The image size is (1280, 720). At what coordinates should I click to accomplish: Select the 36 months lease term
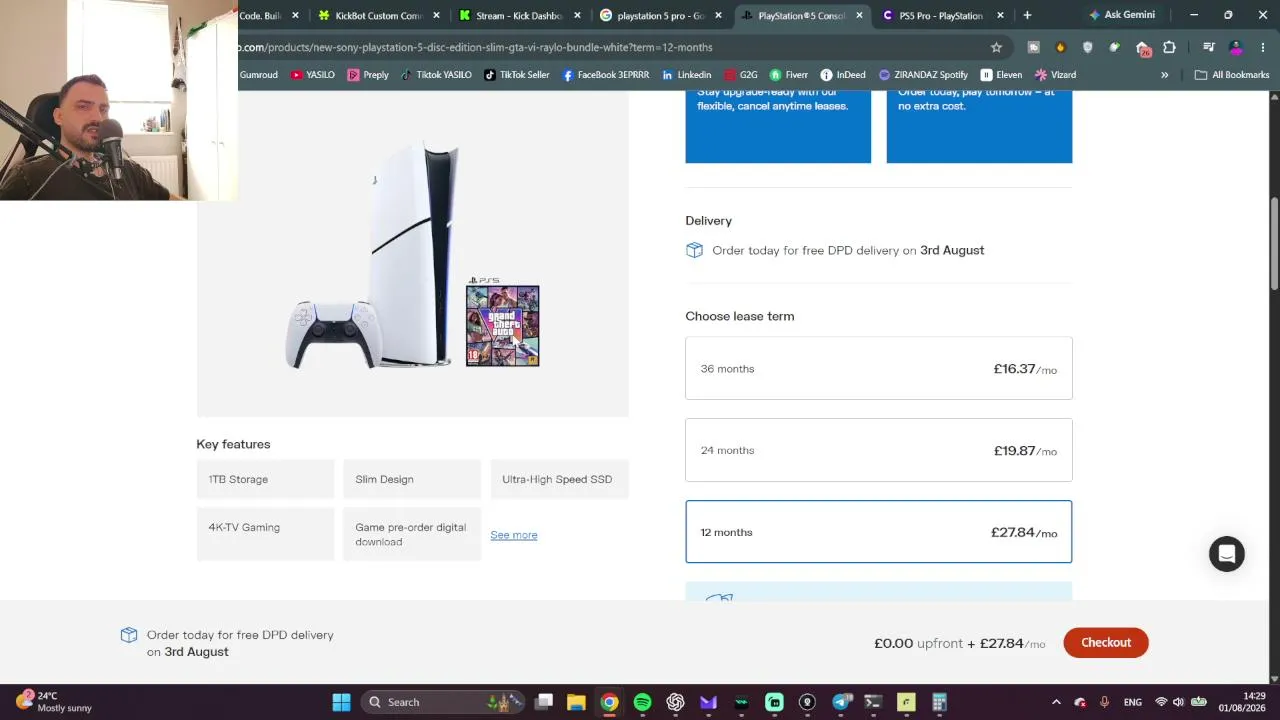tap(878, 369)
